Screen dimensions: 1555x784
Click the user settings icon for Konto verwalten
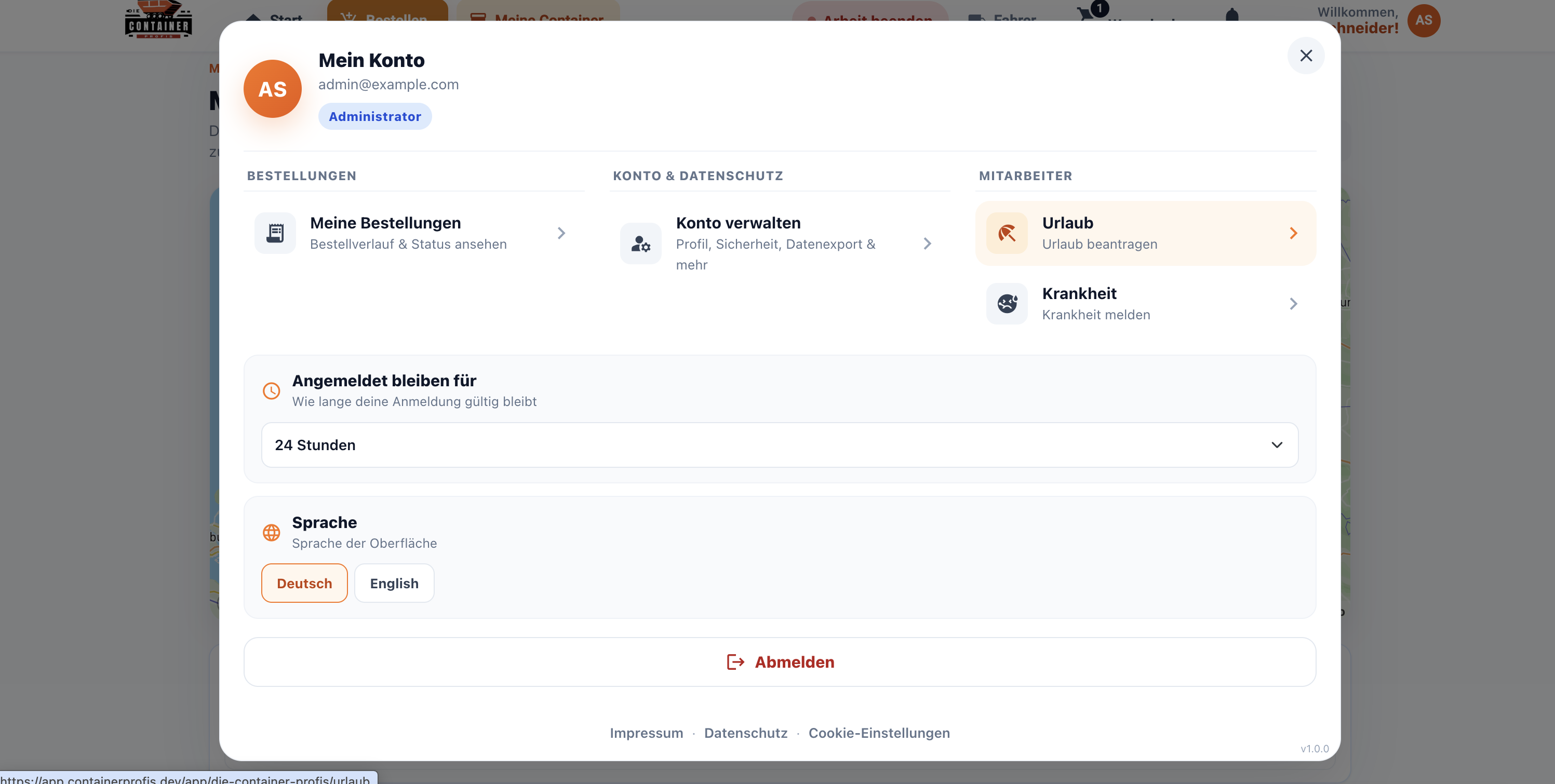click(640, 243)
